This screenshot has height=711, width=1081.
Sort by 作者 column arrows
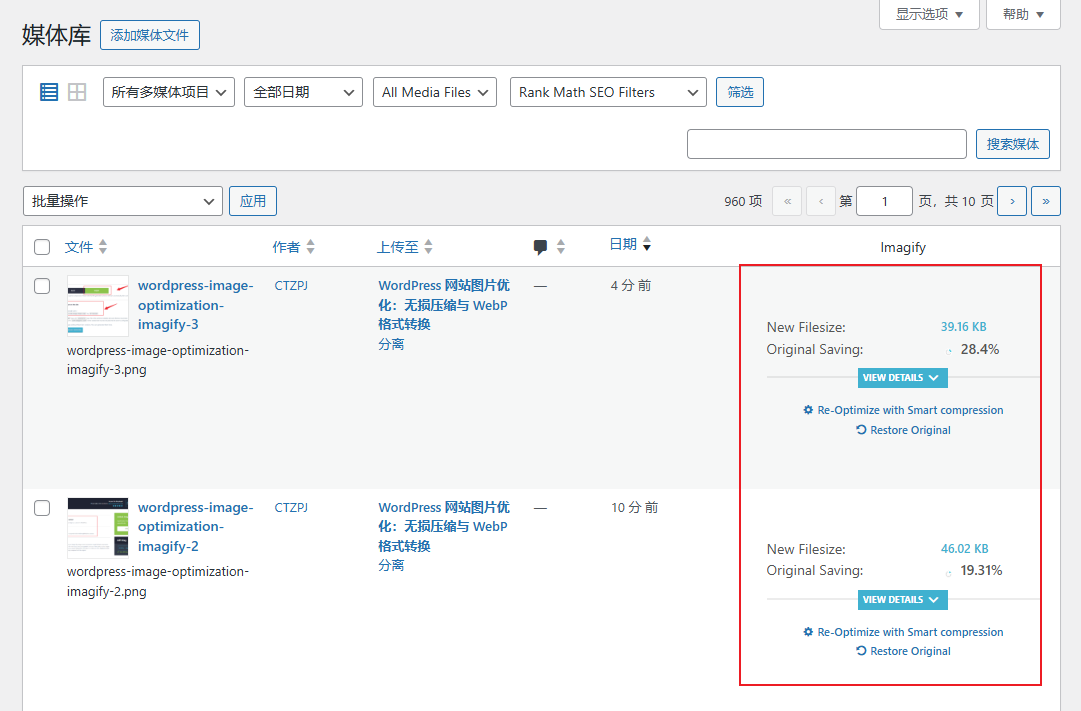[x=310, y=247]
